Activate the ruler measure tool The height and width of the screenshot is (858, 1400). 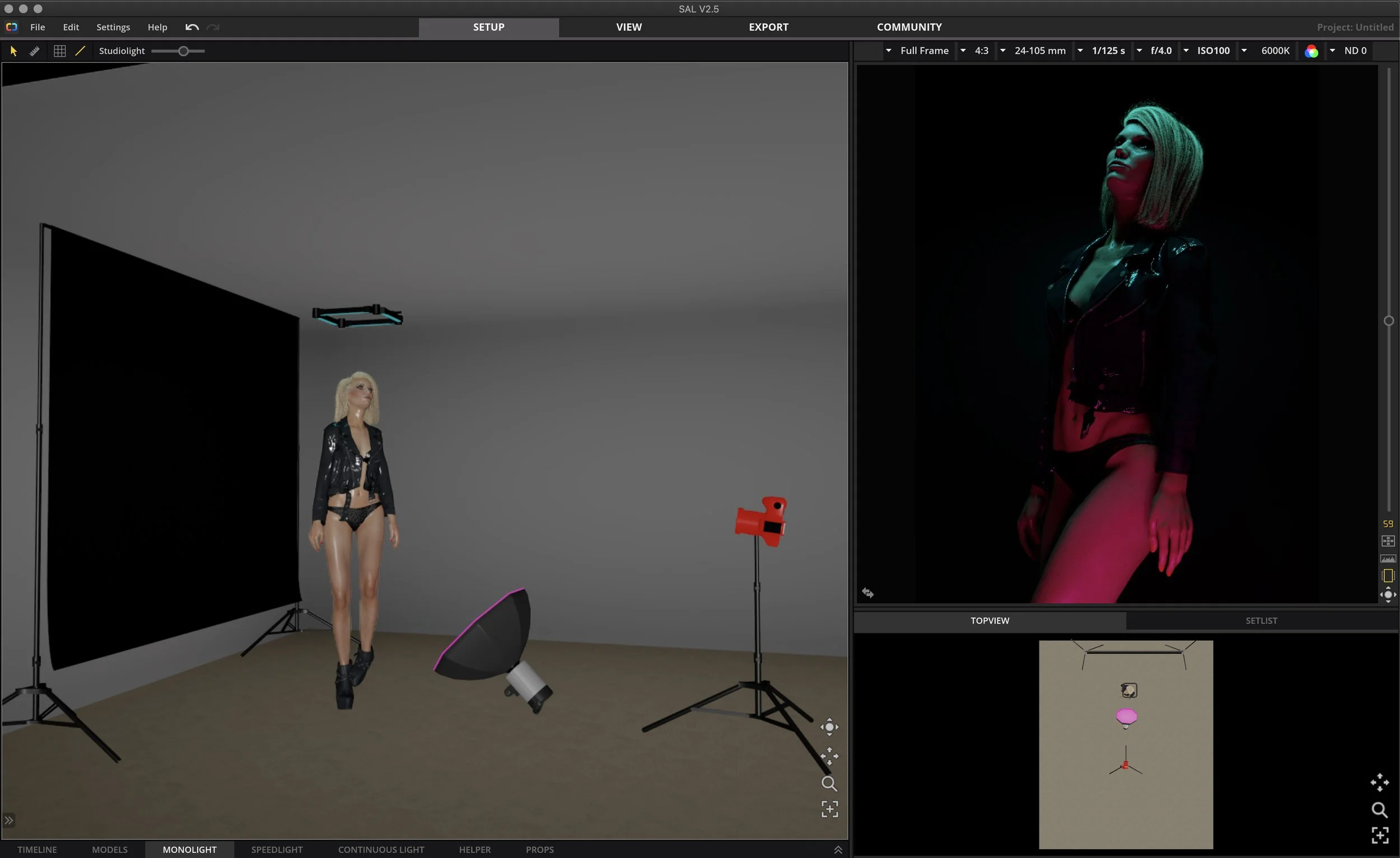click(34, 51)
